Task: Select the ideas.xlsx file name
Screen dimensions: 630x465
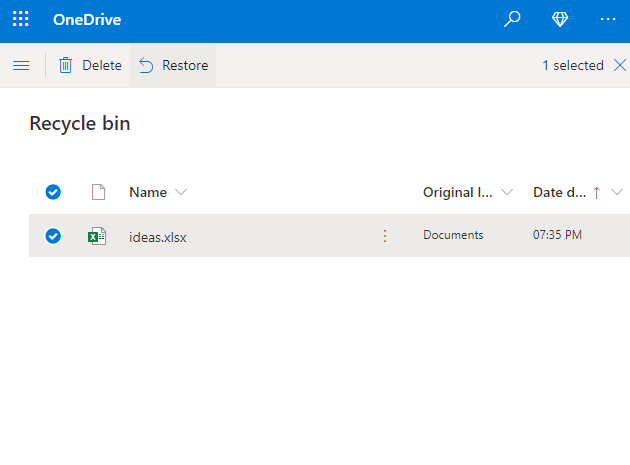Action: pyautogui.click(x=158, y=237)
